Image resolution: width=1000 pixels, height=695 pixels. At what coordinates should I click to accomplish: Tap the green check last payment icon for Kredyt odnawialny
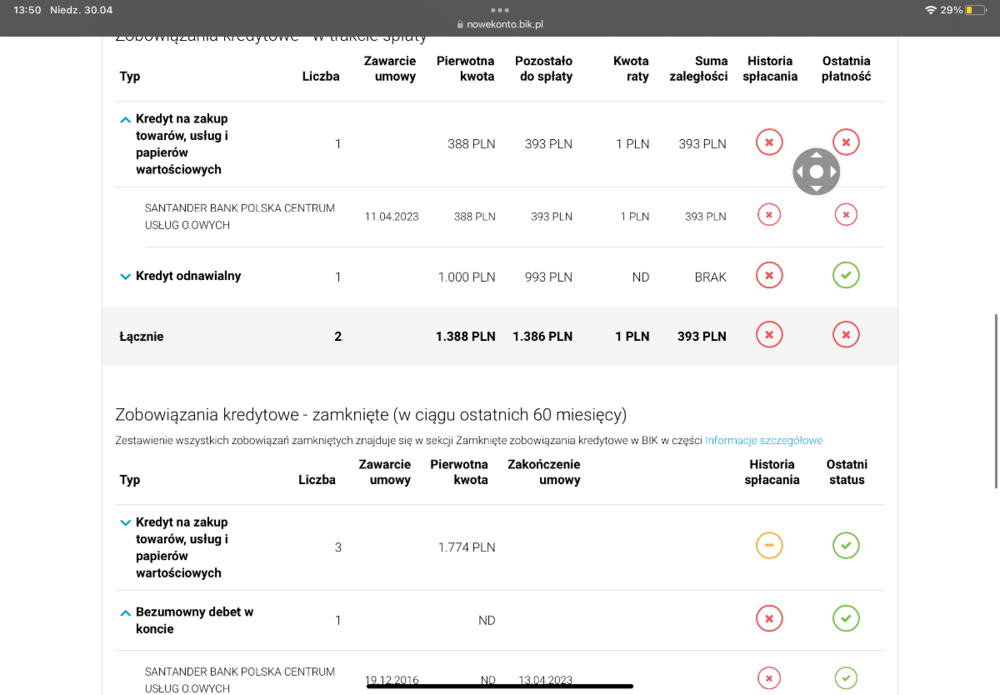tap(846, 275)
